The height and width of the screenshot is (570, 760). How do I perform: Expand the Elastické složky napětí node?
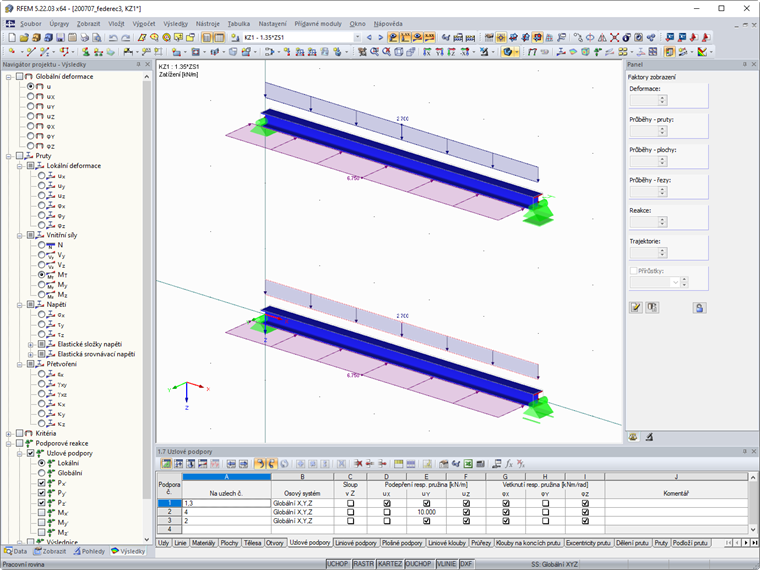31,345
